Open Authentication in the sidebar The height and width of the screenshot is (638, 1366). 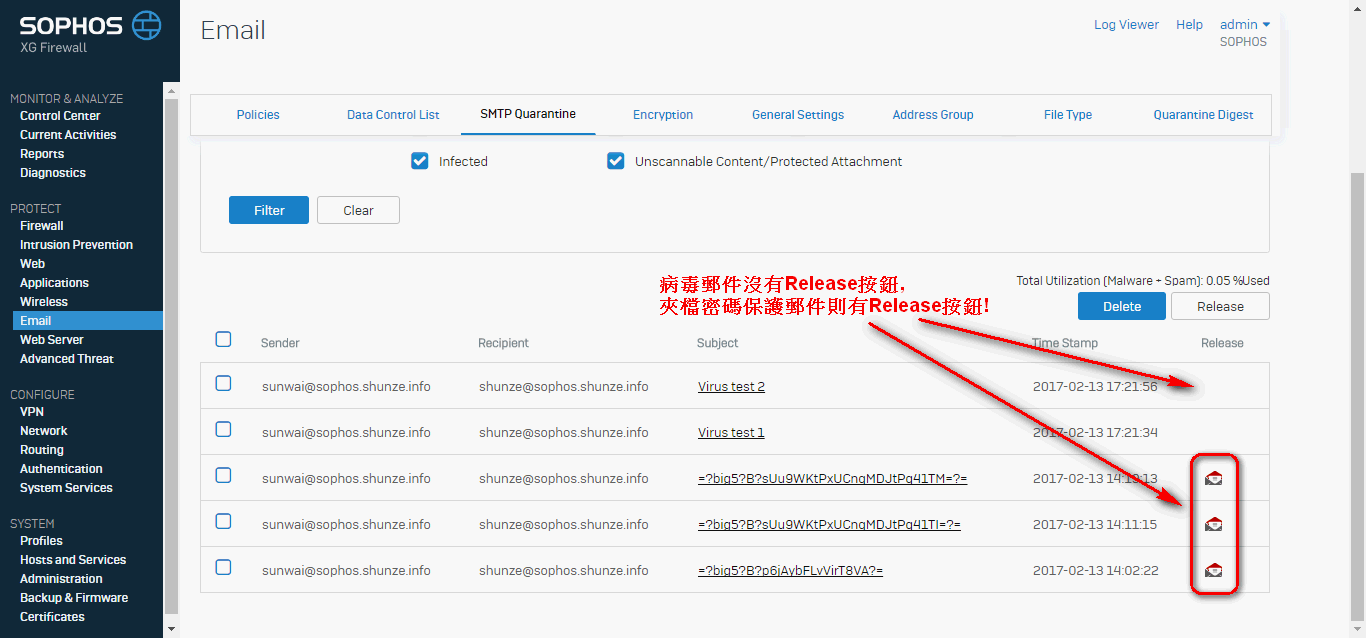(61, 469)
